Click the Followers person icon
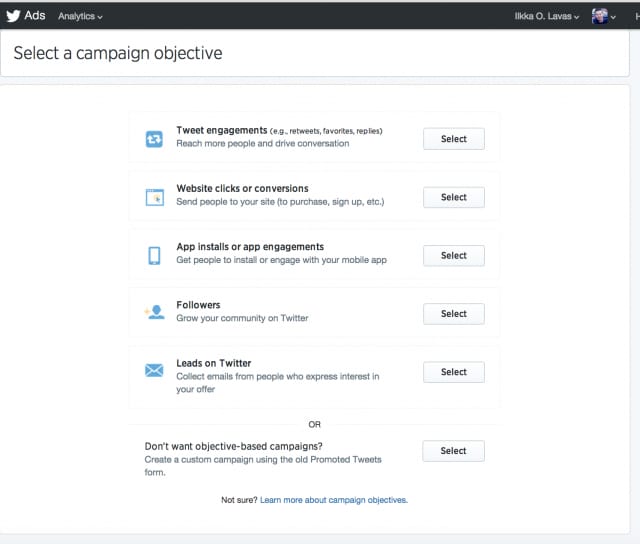Image resolution: width=640 pixels, height=544 pixels. [154, 313]
